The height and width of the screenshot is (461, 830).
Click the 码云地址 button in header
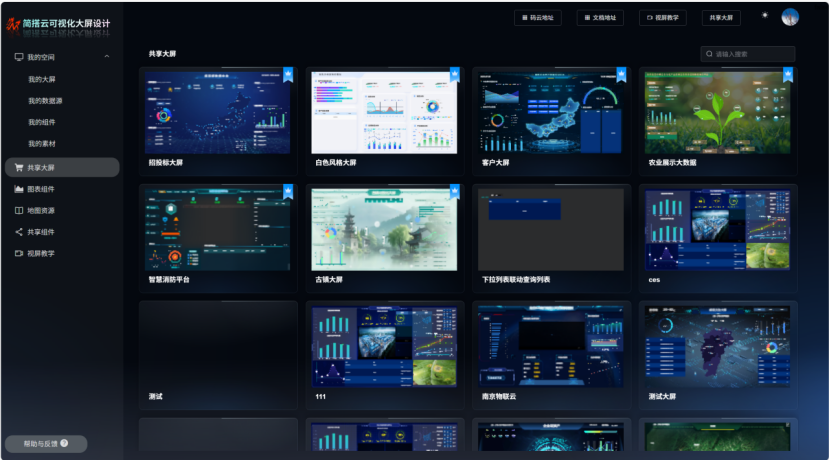tap(540, 18)
